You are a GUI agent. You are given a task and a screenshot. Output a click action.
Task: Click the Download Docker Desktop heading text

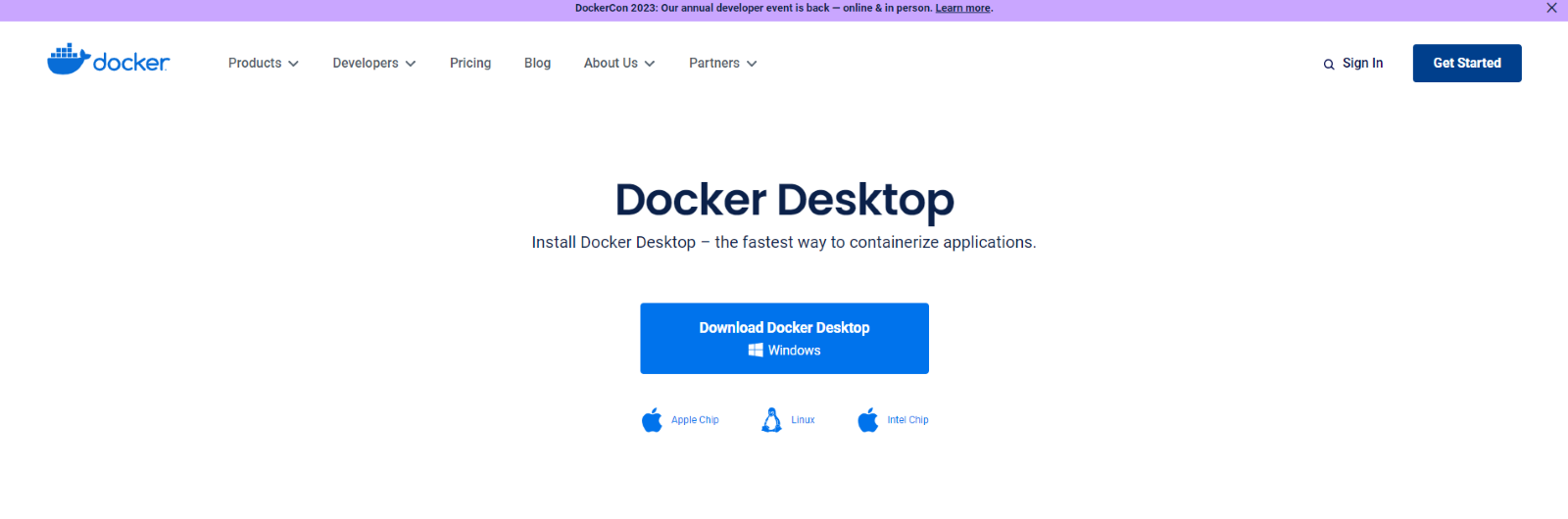784,328
